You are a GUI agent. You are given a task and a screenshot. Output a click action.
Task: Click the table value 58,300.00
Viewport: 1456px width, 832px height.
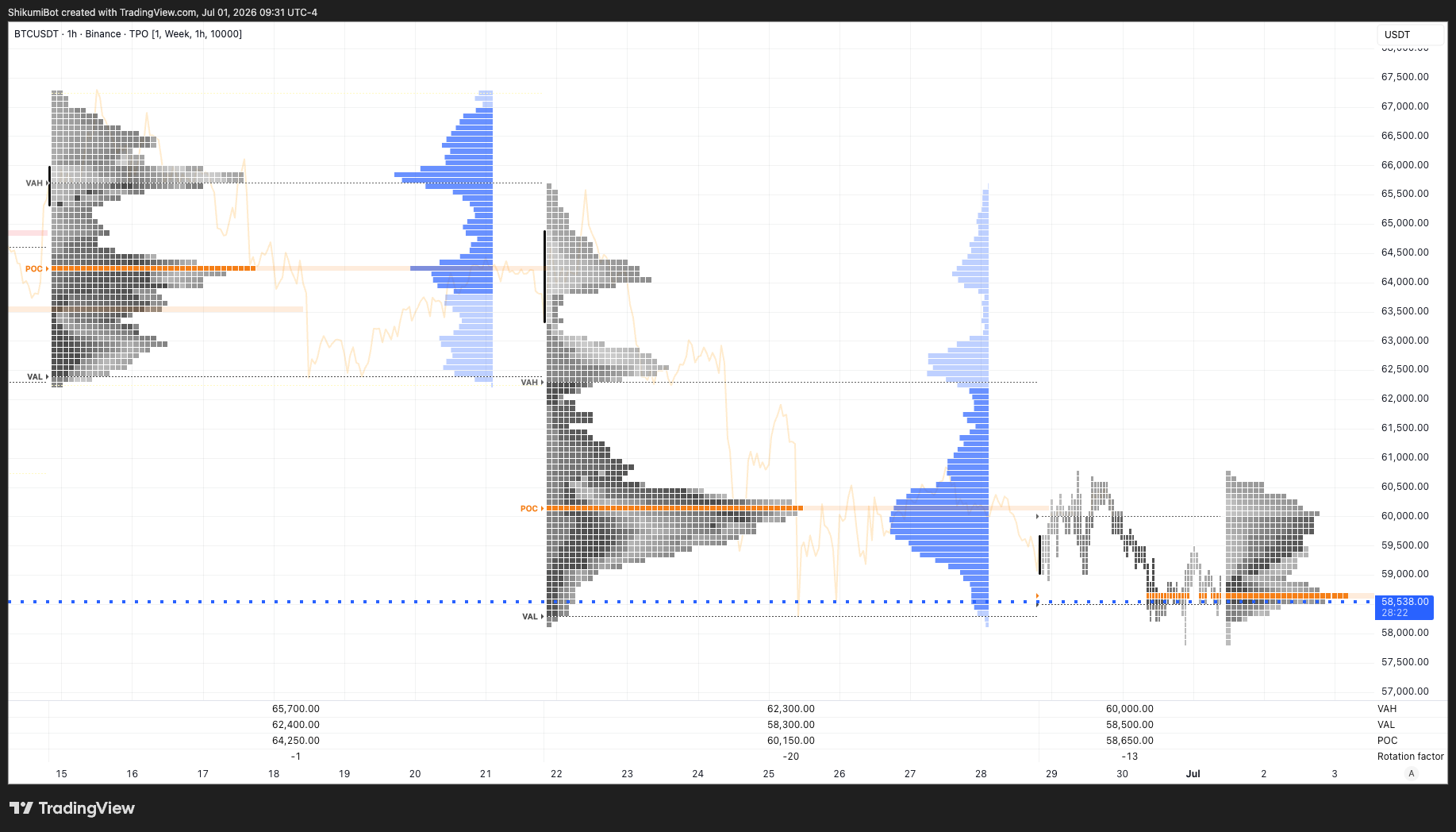point(791,725)
